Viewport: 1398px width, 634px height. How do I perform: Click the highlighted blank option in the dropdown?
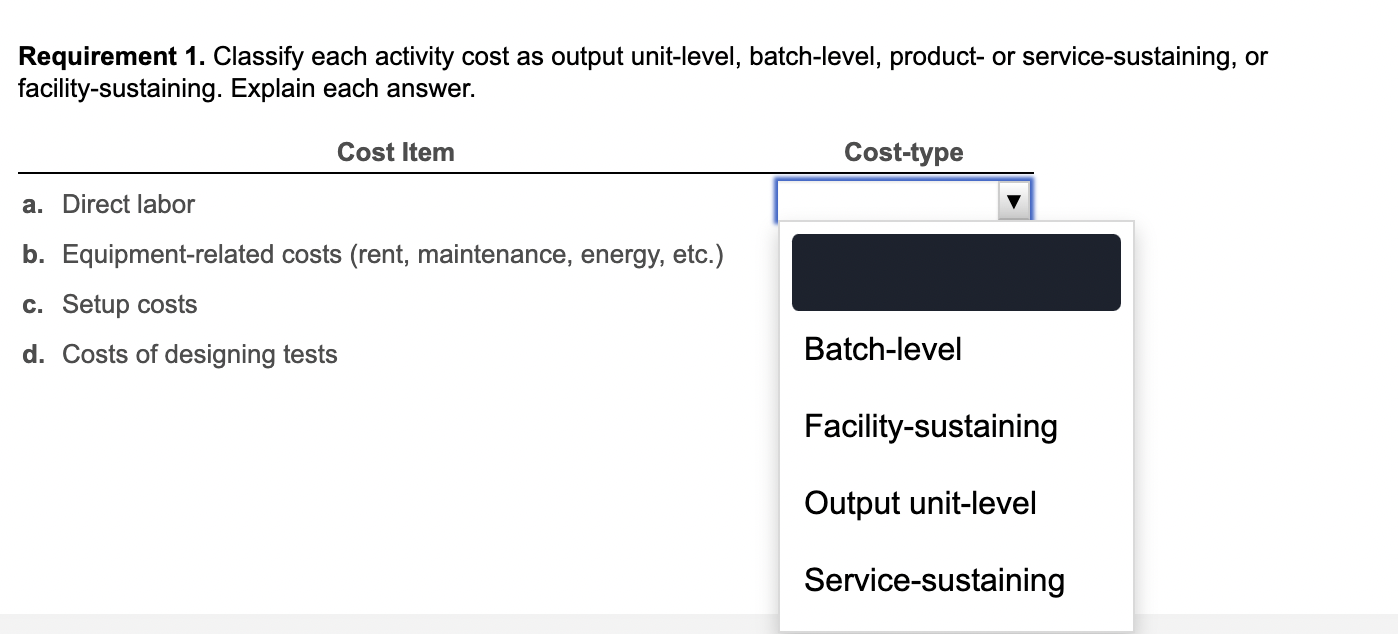(x=955, y=271)
